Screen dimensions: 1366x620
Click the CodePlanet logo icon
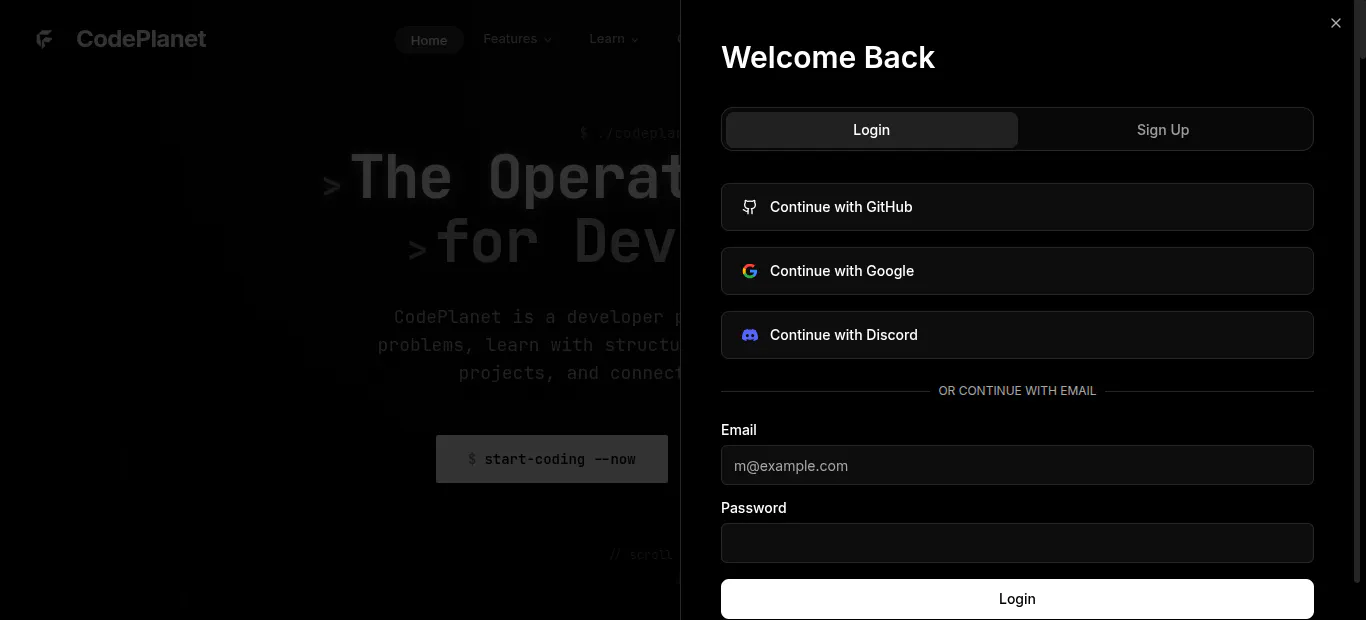coord(45,39)
